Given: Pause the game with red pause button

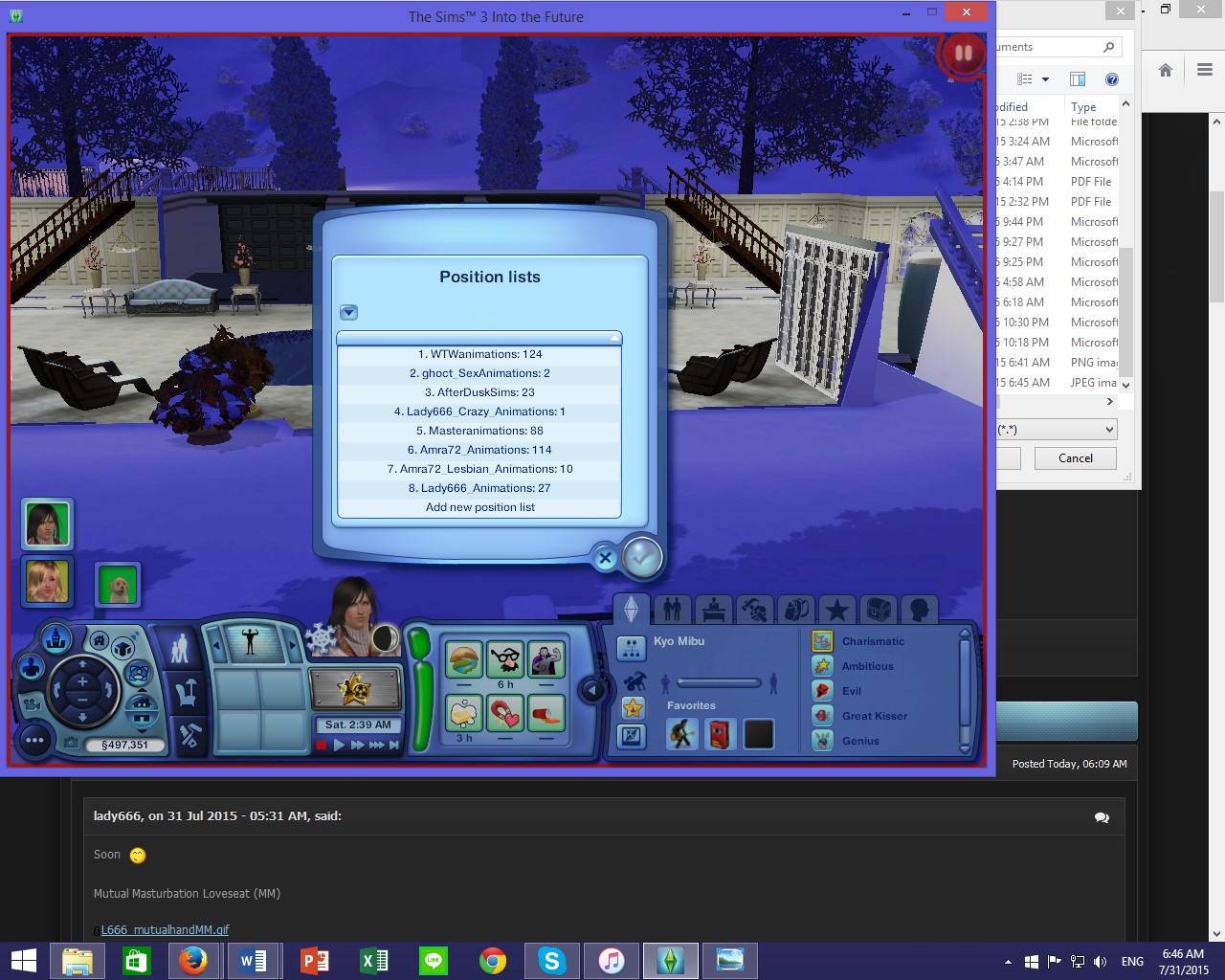Looking at the screenshot, I should pyautogui.click(x=322, y=745).
